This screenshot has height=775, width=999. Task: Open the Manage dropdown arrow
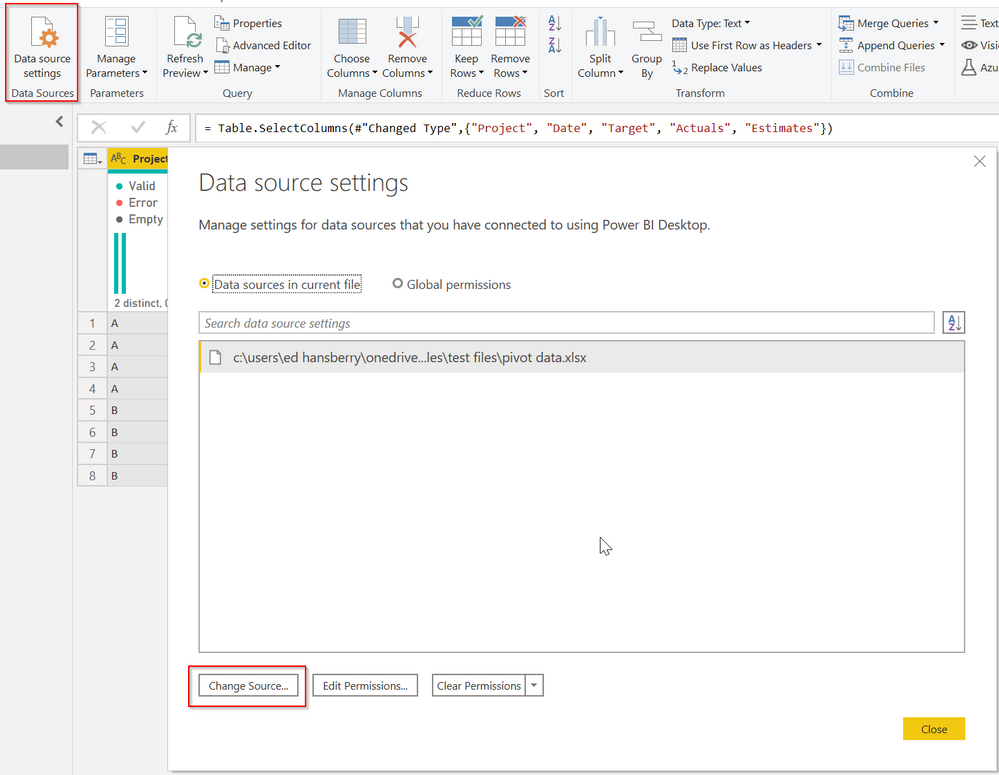pos(277,67)
